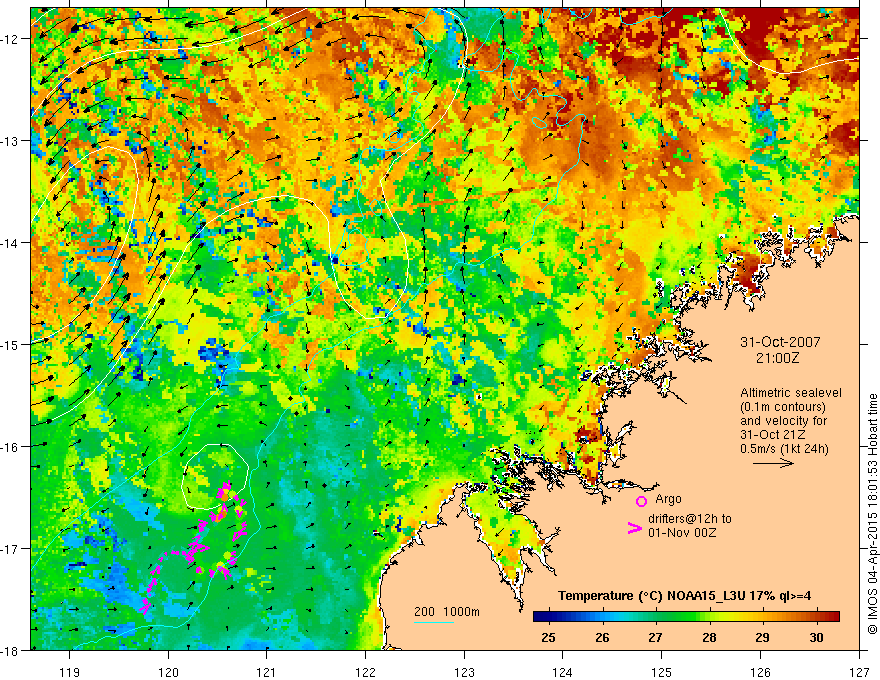Click the longitude label '122'
This screenshot has width=880, height=680.
click(x=365, y=672)
